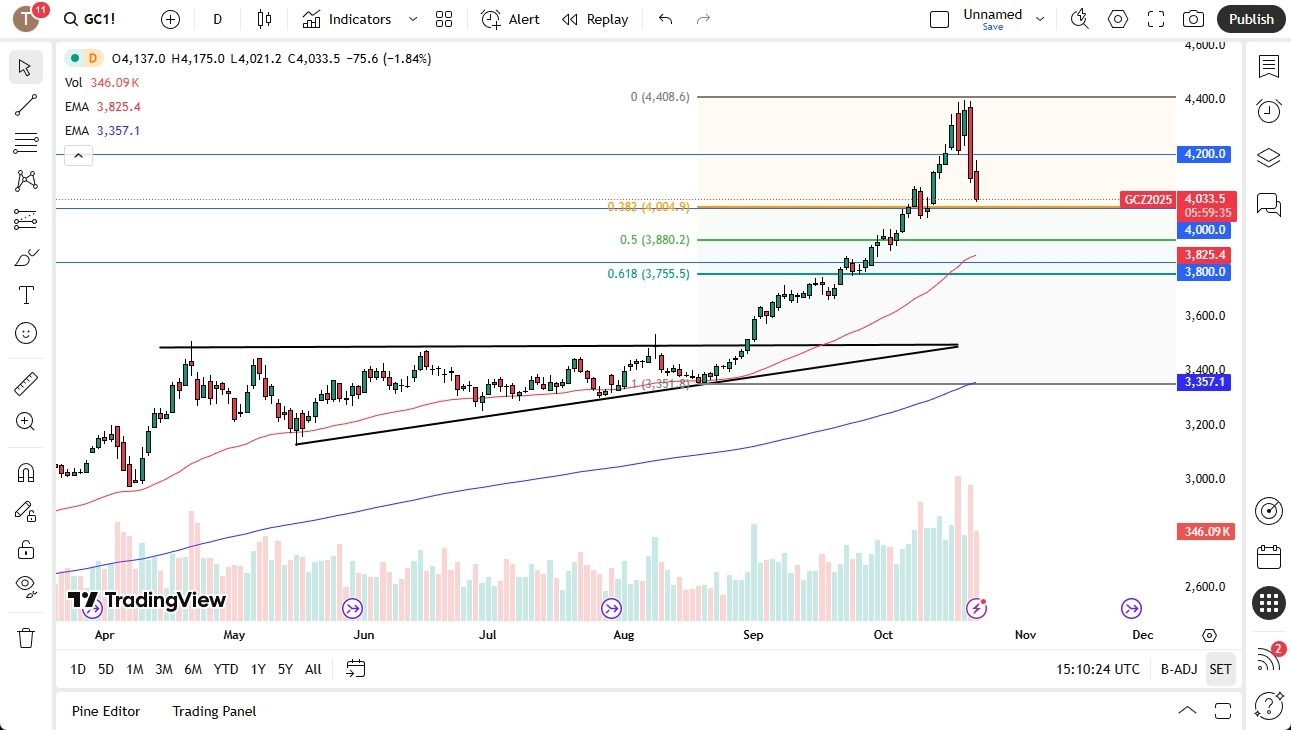Open the Pine Editor tab
This screenshot has height=730, width=1291.
[x=106, y=711]
